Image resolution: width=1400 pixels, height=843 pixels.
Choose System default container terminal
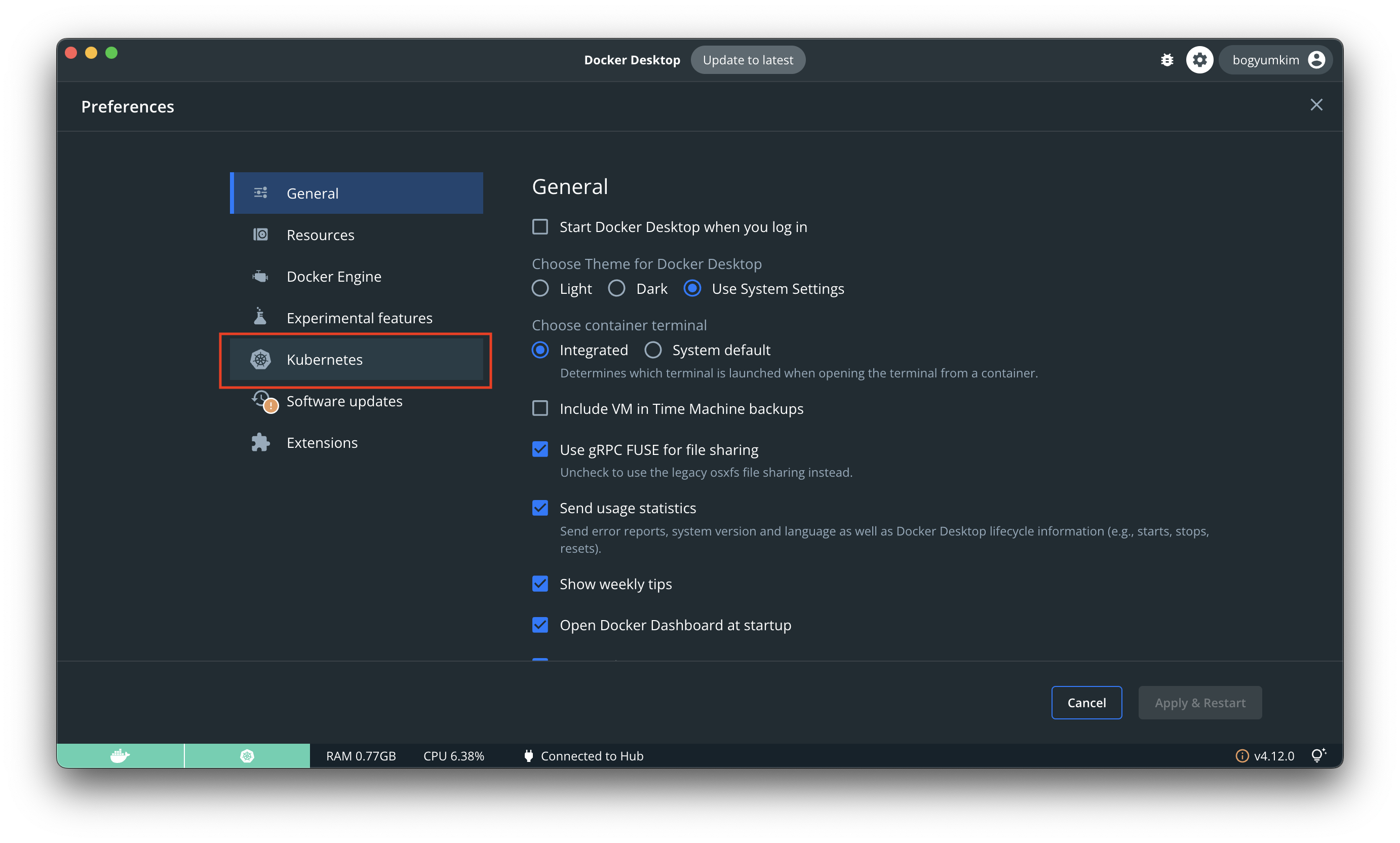(653, 350)
